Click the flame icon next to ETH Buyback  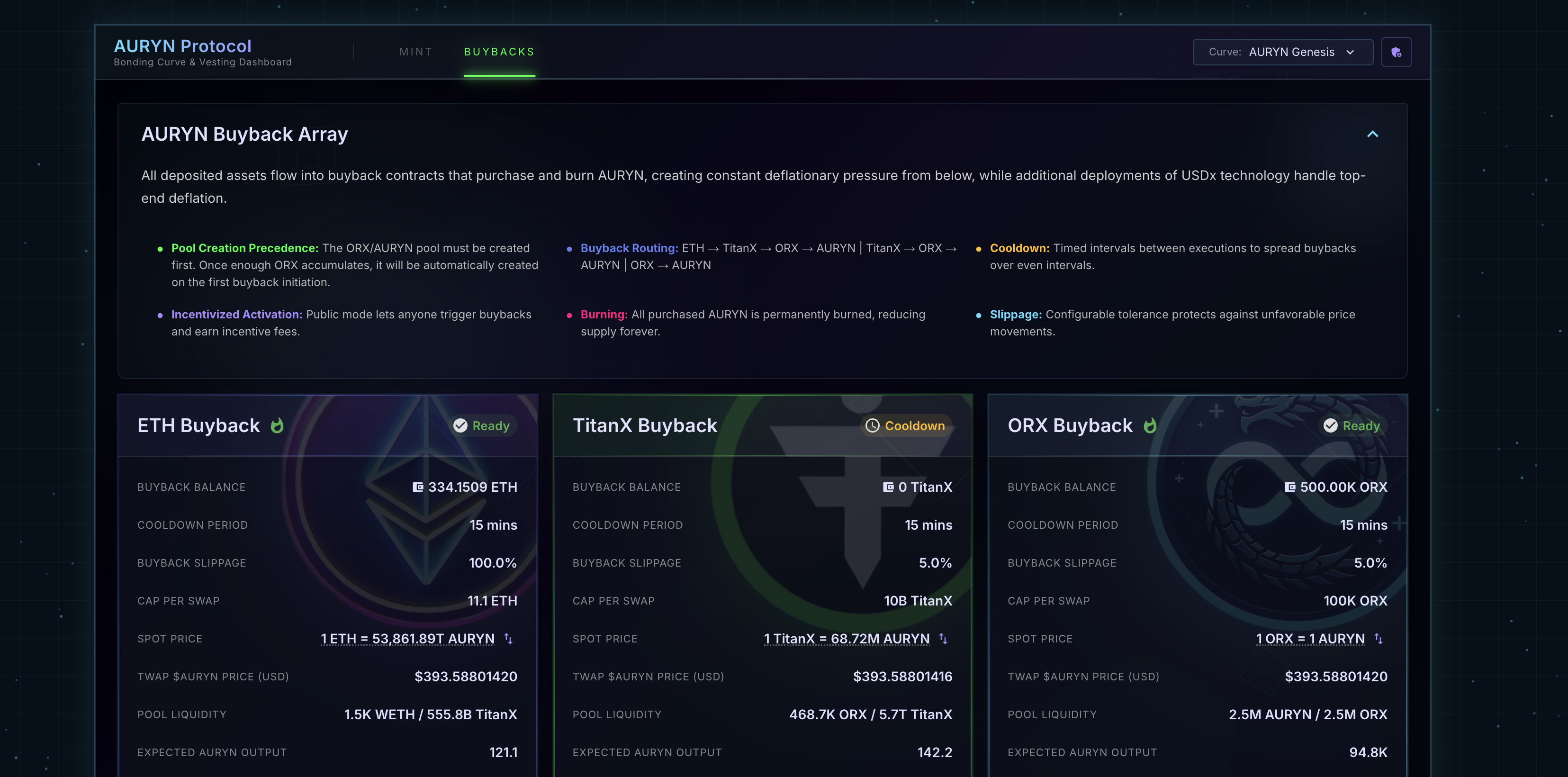coord(277,425)
